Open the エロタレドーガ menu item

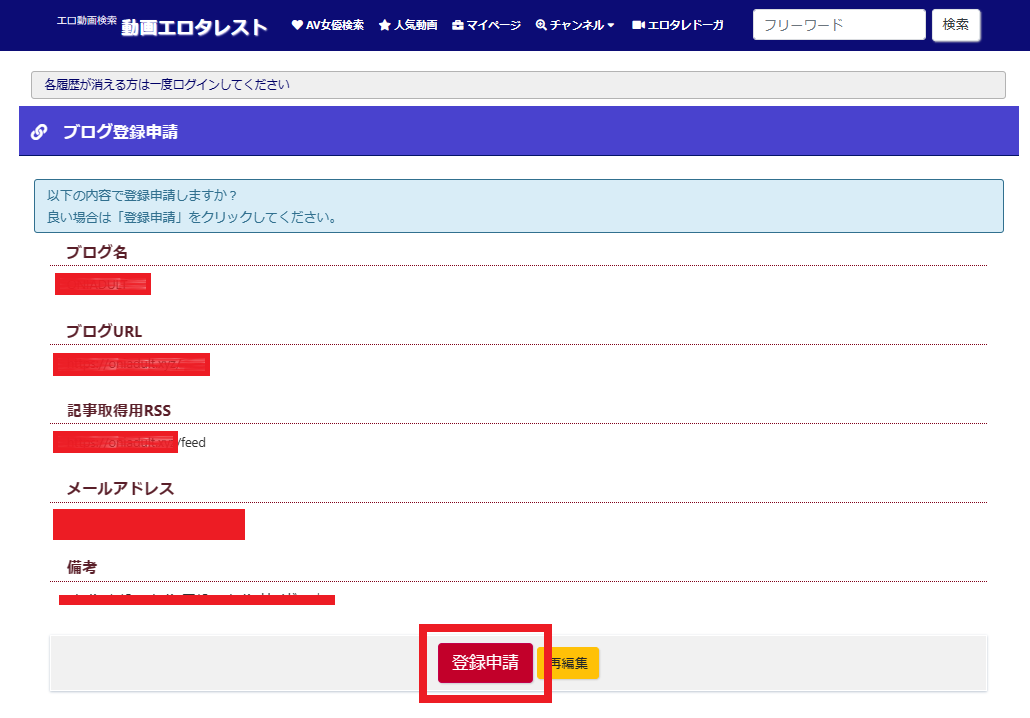click(x=685, y=25)
